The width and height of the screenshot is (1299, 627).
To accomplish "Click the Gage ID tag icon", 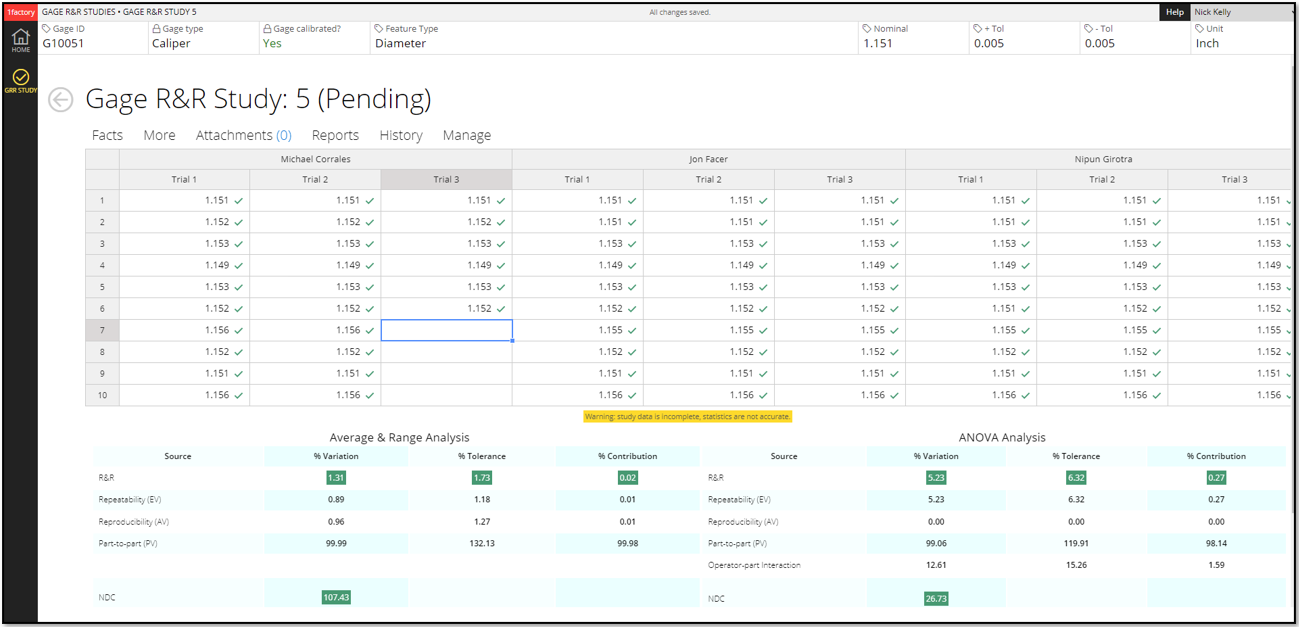I will coord(46,29).
